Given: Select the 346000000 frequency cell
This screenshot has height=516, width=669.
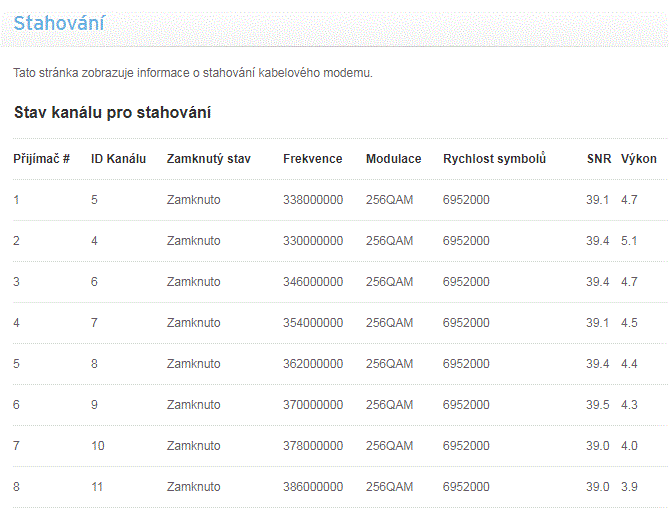Looking at the screenshot, I should [313, 282].
